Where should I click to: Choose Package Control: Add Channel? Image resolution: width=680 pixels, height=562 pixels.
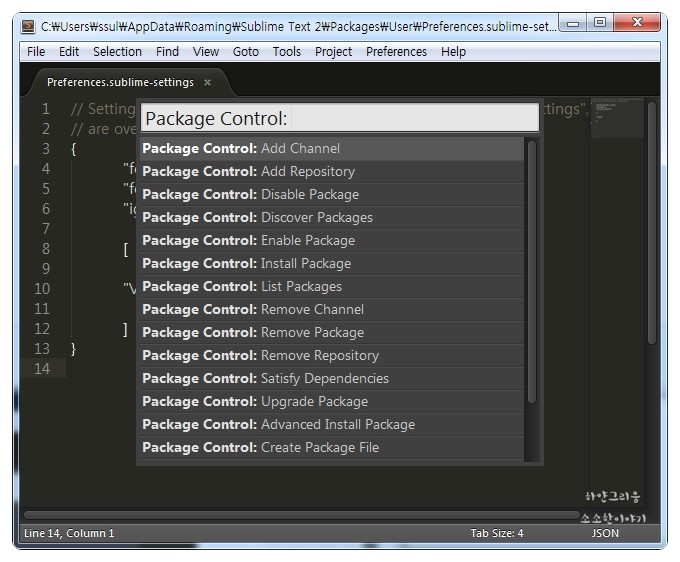[332, 149]
